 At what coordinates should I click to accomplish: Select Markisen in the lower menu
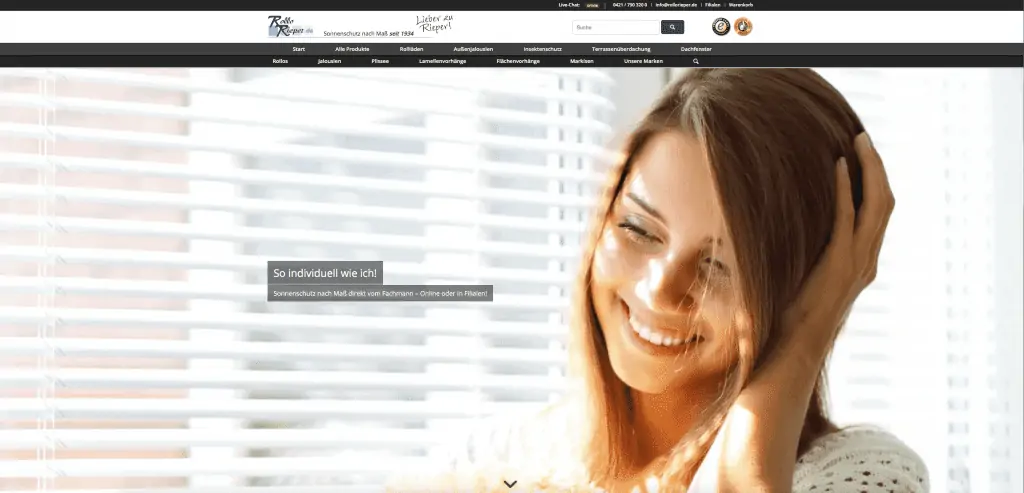[x=581, y=61]
